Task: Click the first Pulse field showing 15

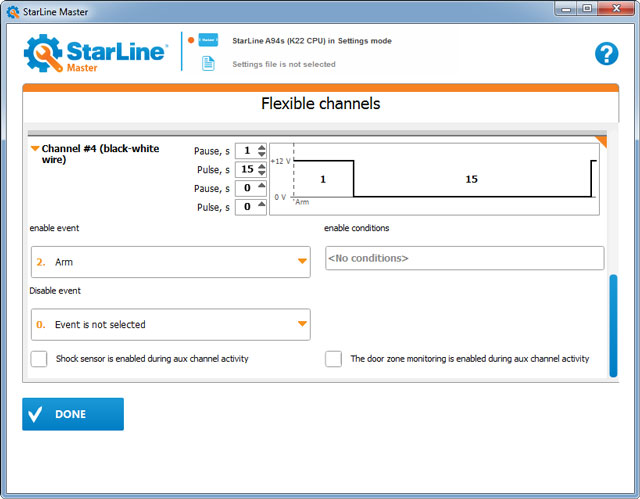Action: 247,169
